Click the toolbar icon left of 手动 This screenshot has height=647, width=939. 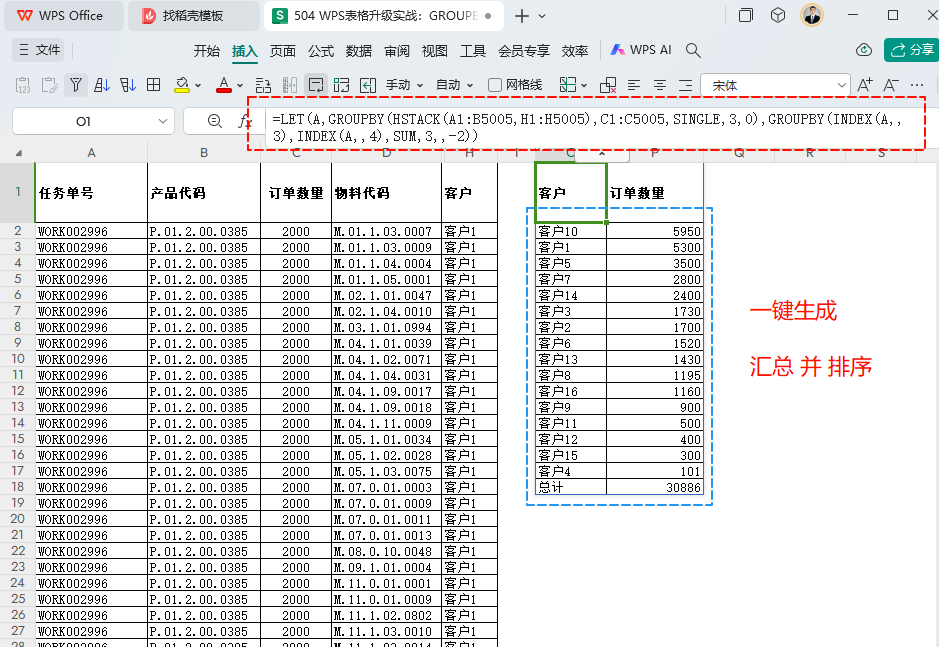(x=368, y=85)
